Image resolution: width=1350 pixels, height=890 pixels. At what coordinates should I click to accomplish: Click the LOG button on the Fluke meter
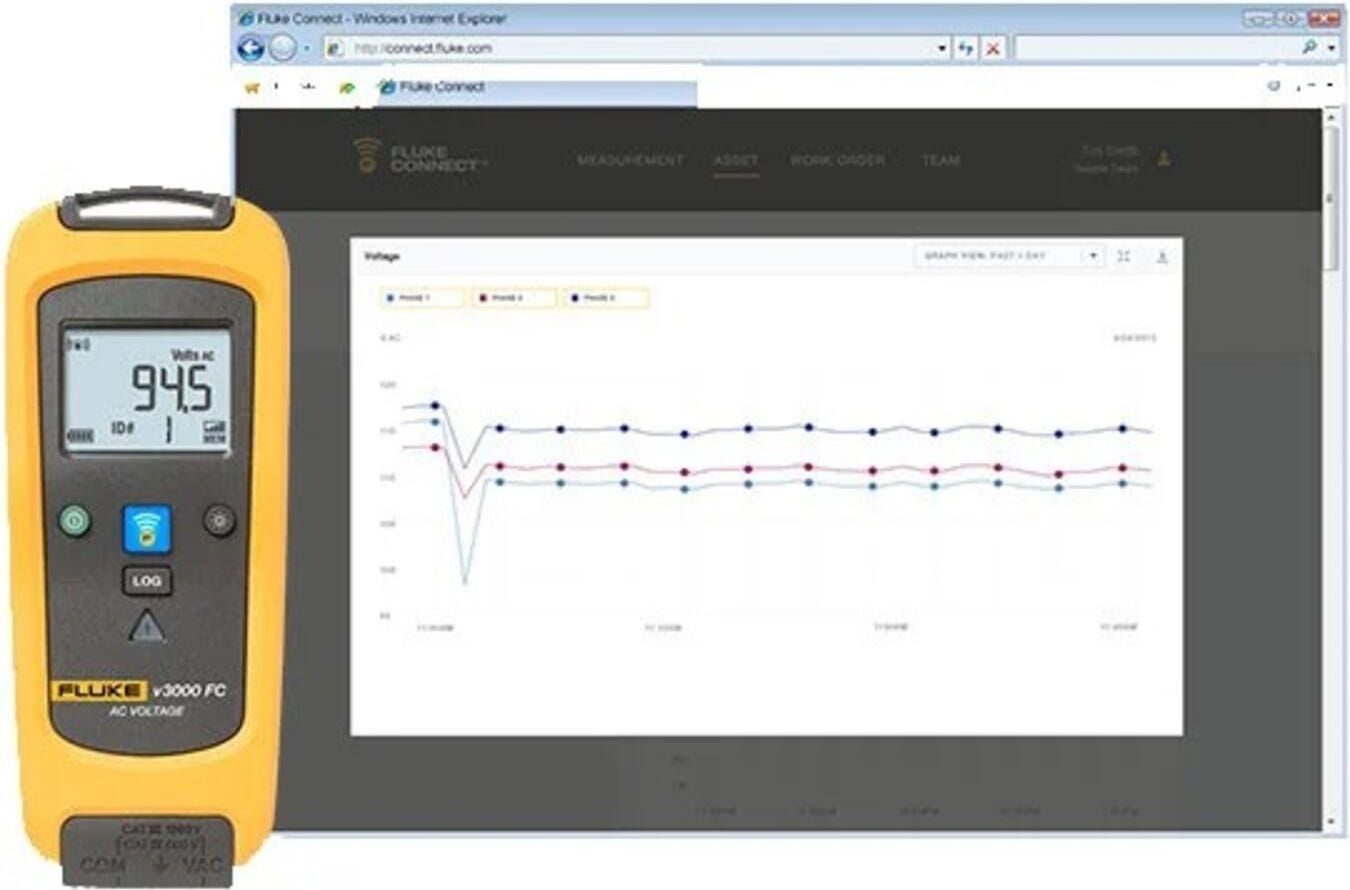coord(147,581)
